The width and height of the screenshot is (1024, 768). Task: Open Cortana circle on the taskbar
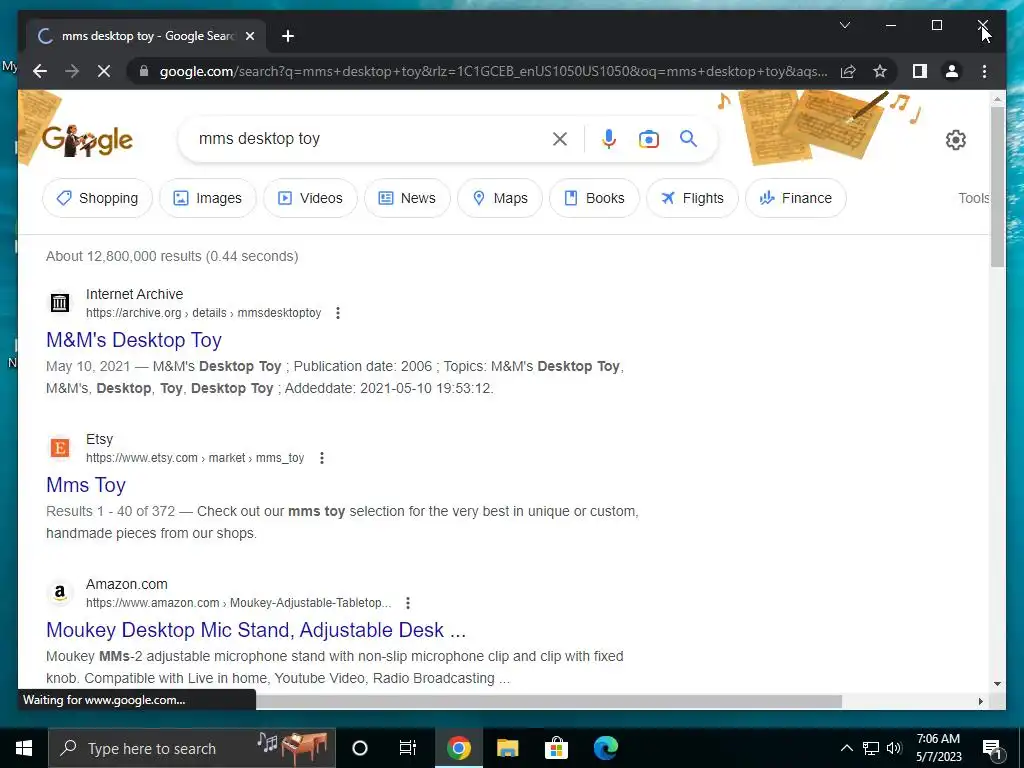click(360, 748)
